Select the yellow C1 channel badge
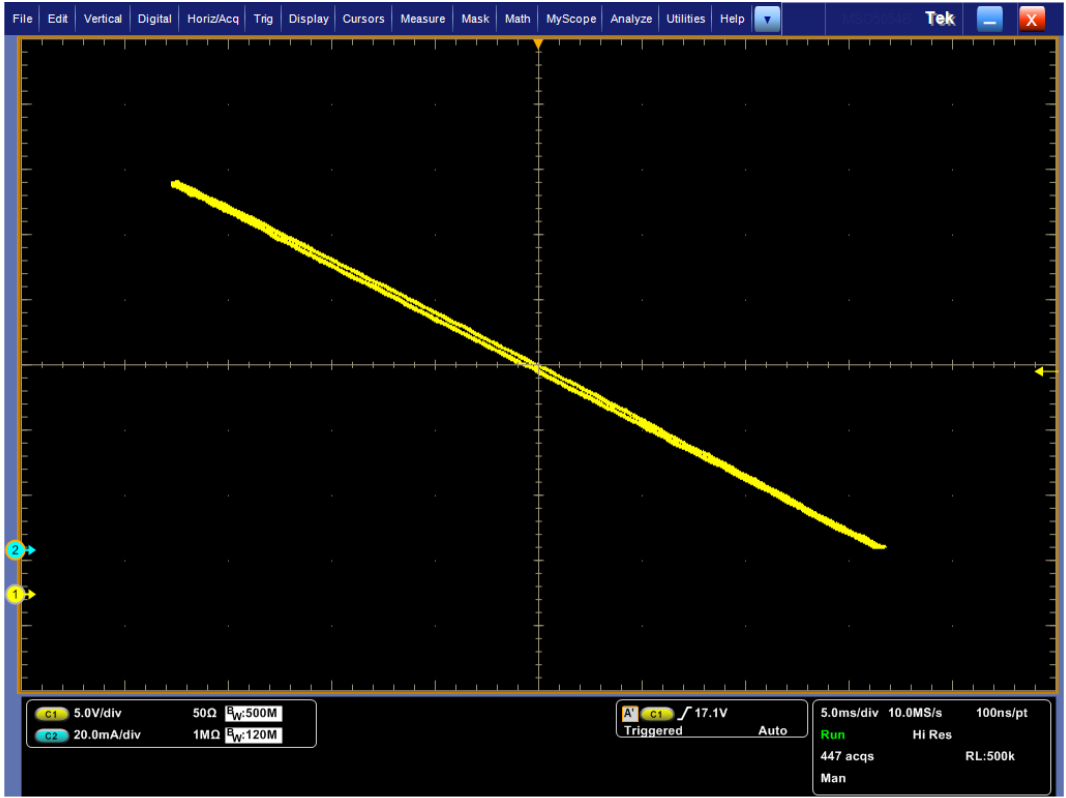 [x=50, y=714]
